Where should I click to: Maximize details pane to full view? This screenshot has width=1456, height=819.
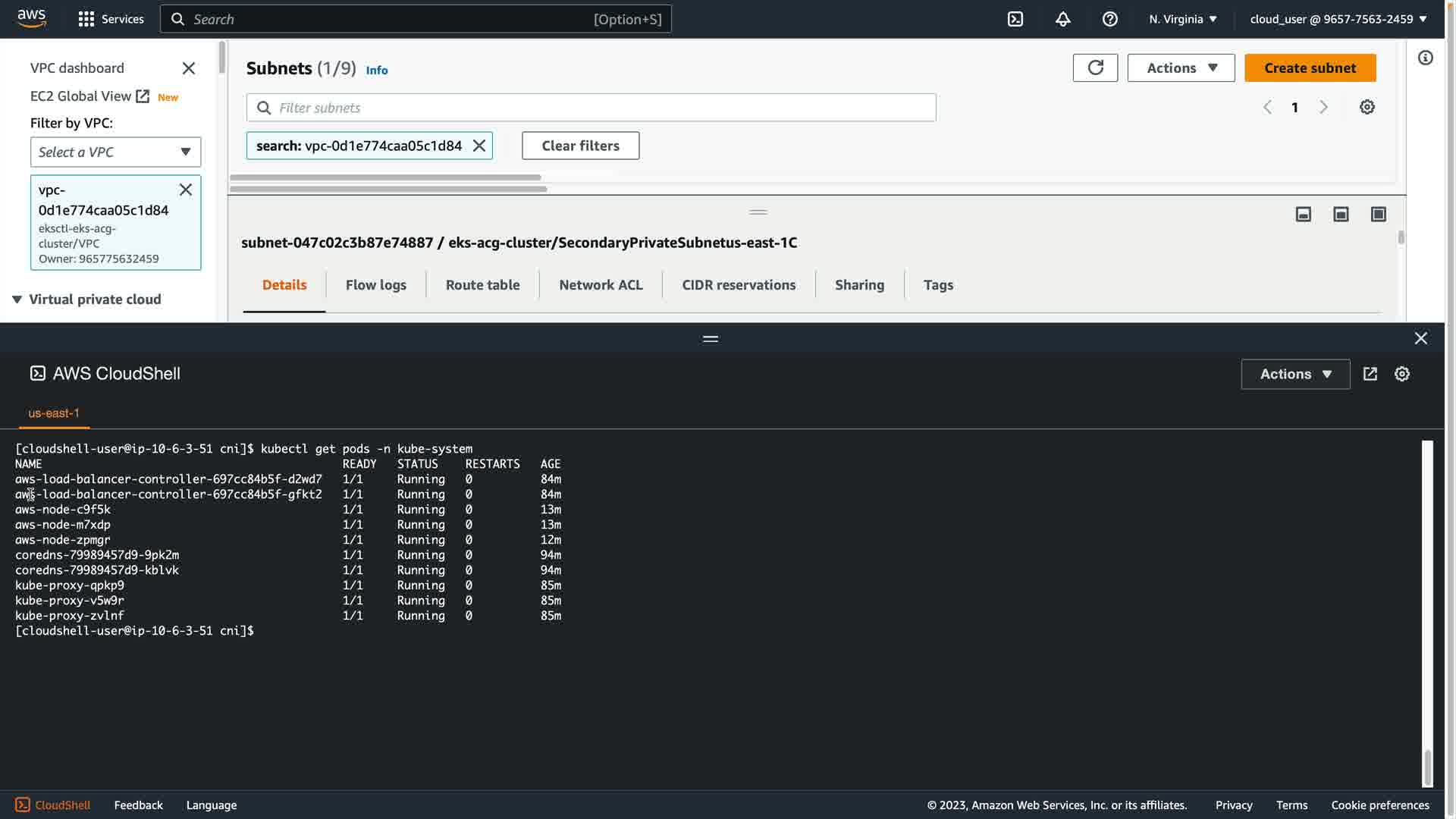pos(1378,215)
